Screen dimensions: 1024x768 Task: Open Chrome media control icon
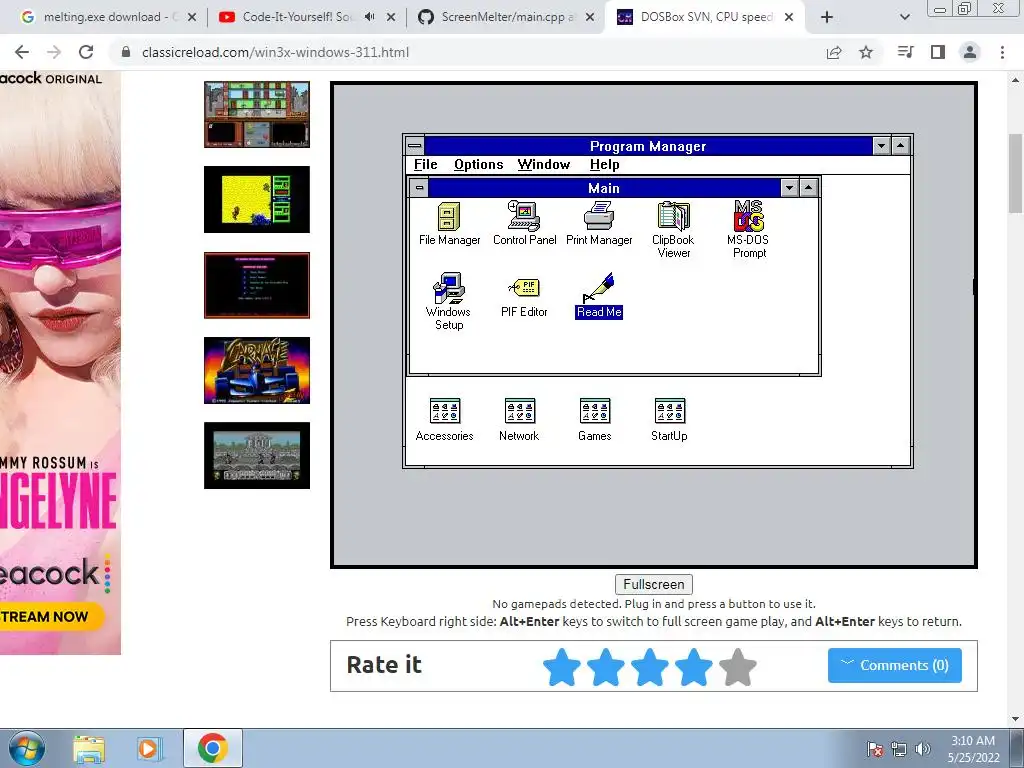pyautogui.click(x=906, y=52)
